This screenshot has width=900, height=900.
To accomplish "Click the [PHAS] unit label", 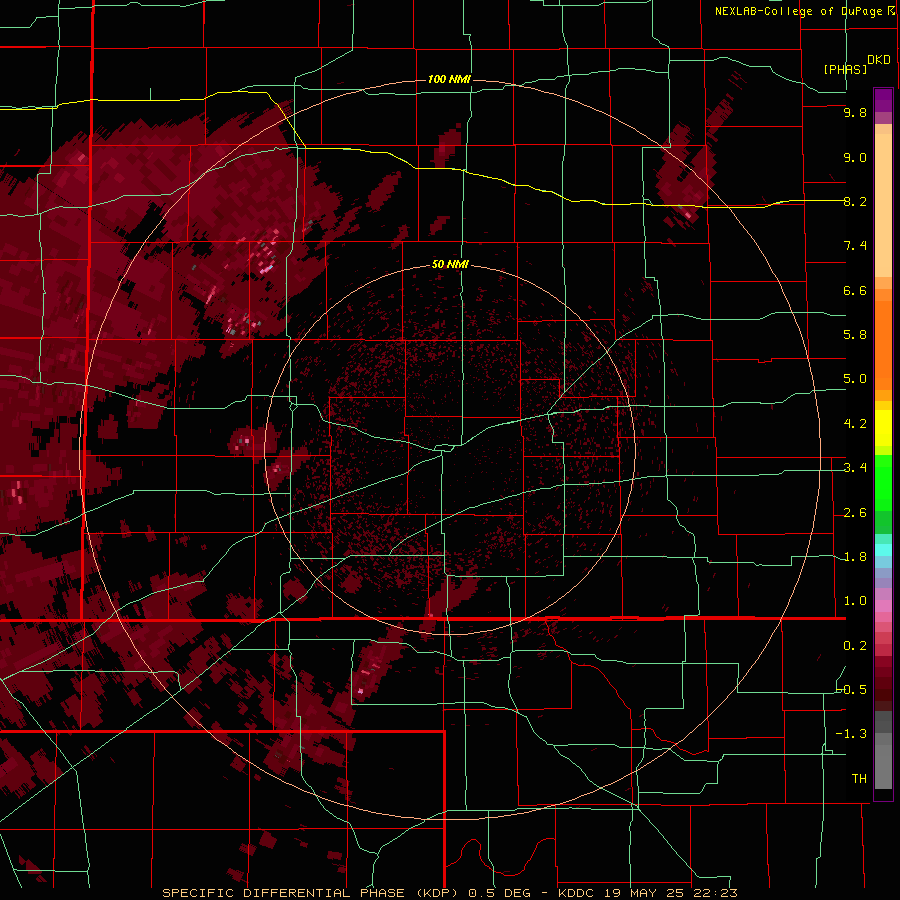I will [845, 69].
